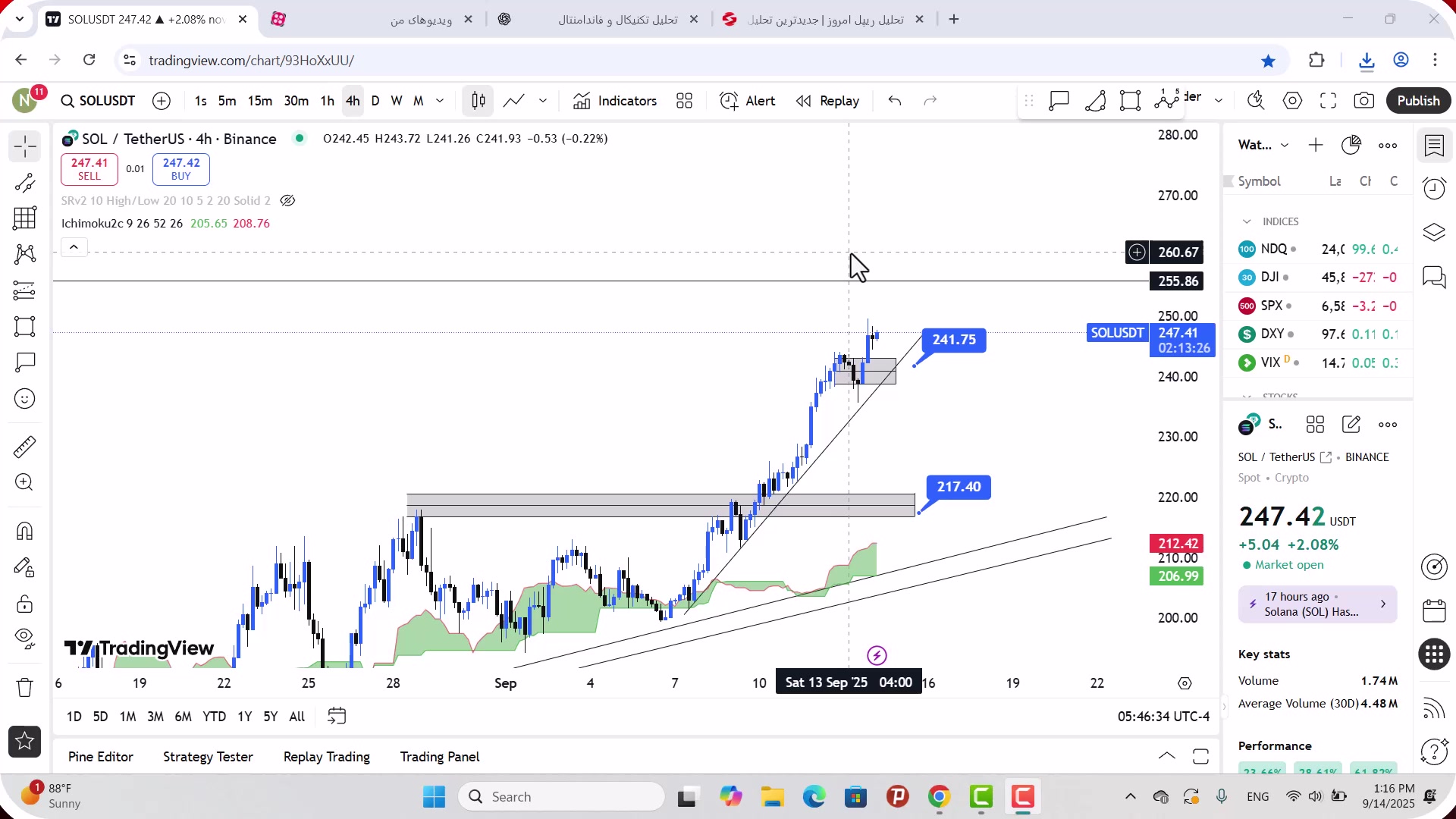Screen dimensions: 1456x819
Task: Open the emoji icons tool
Action: click(24, 399)
